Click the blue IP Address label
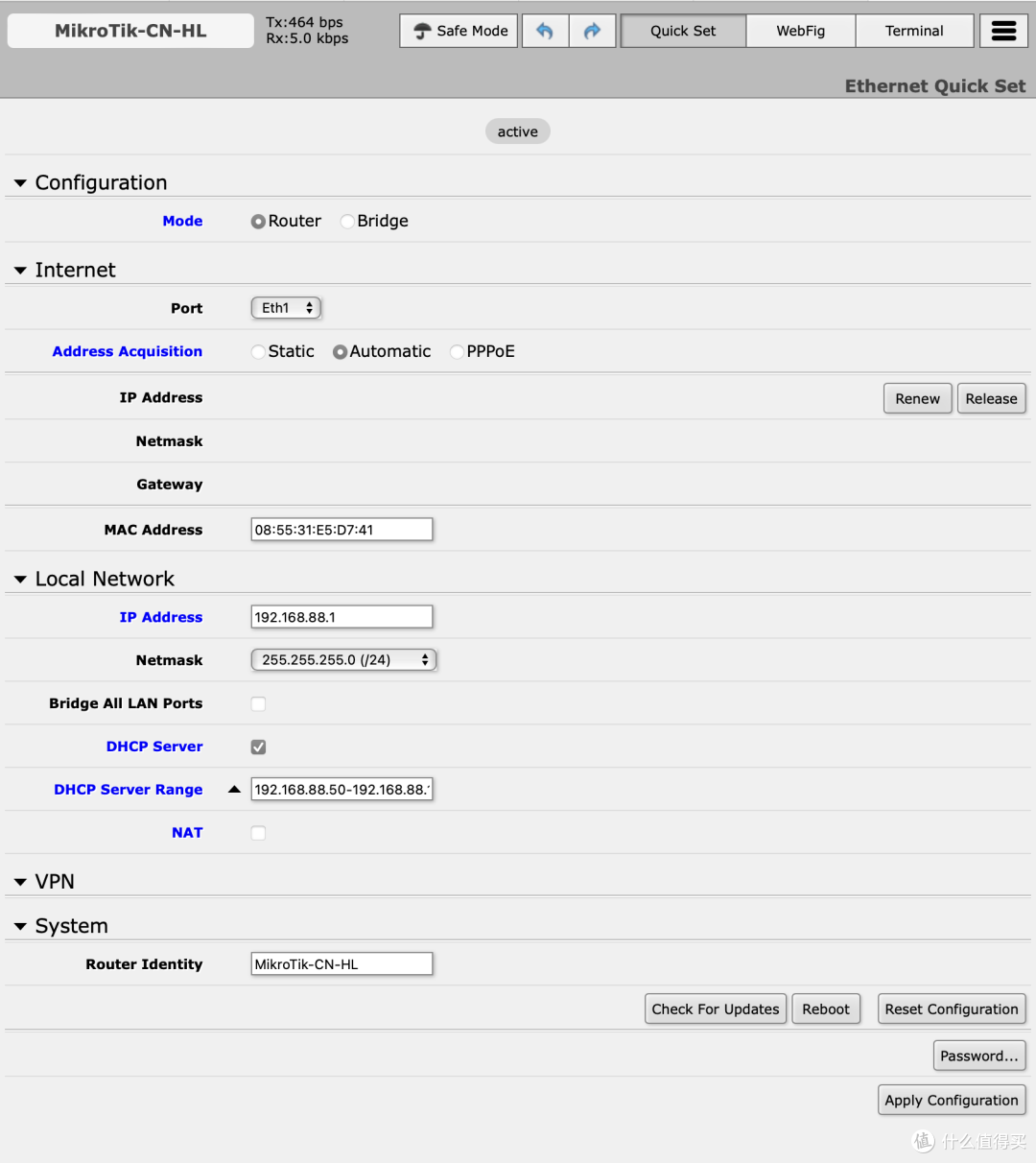 coord(161,617)
